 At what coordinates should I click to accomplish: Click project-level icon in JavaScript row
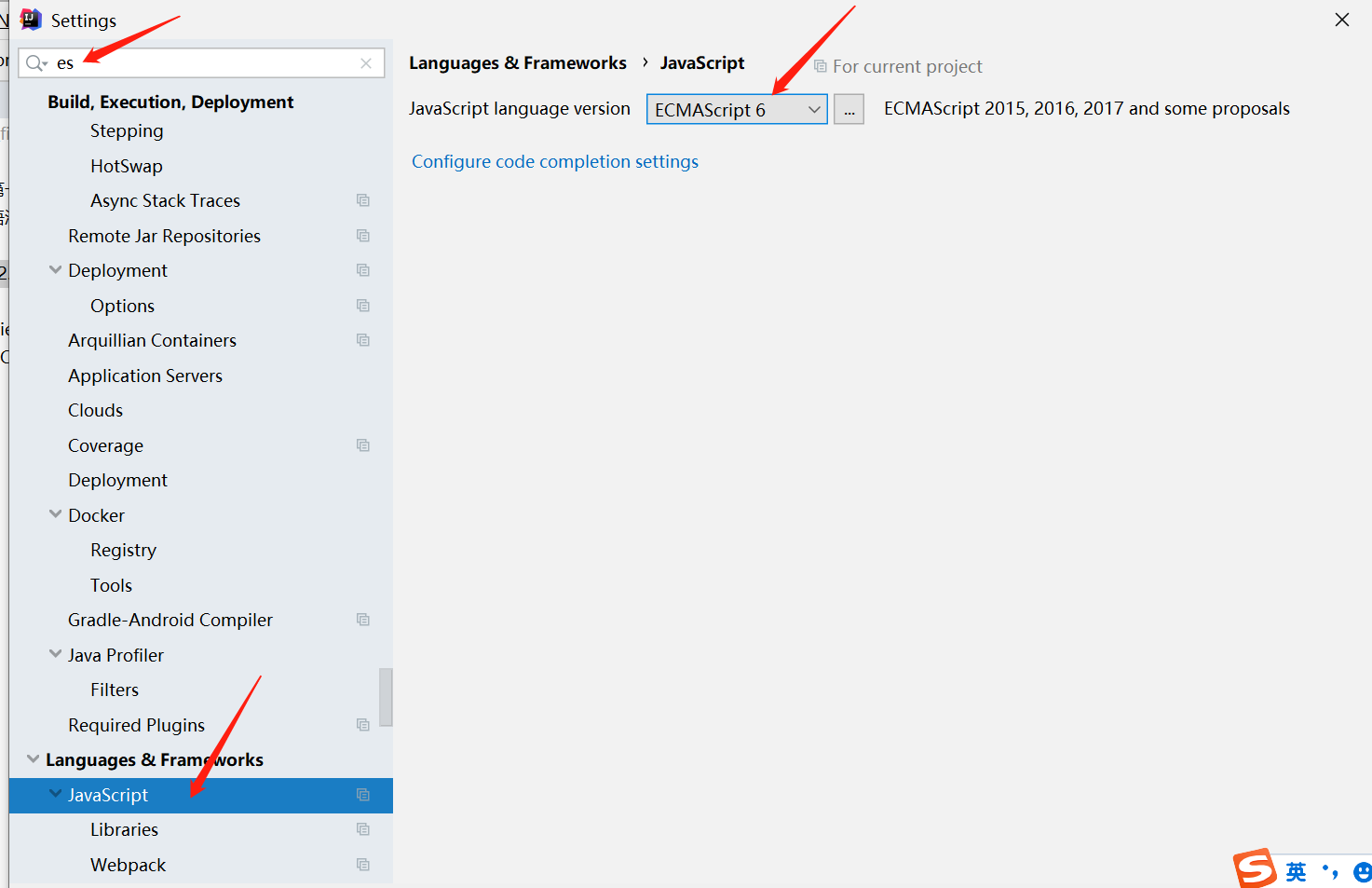363,795
